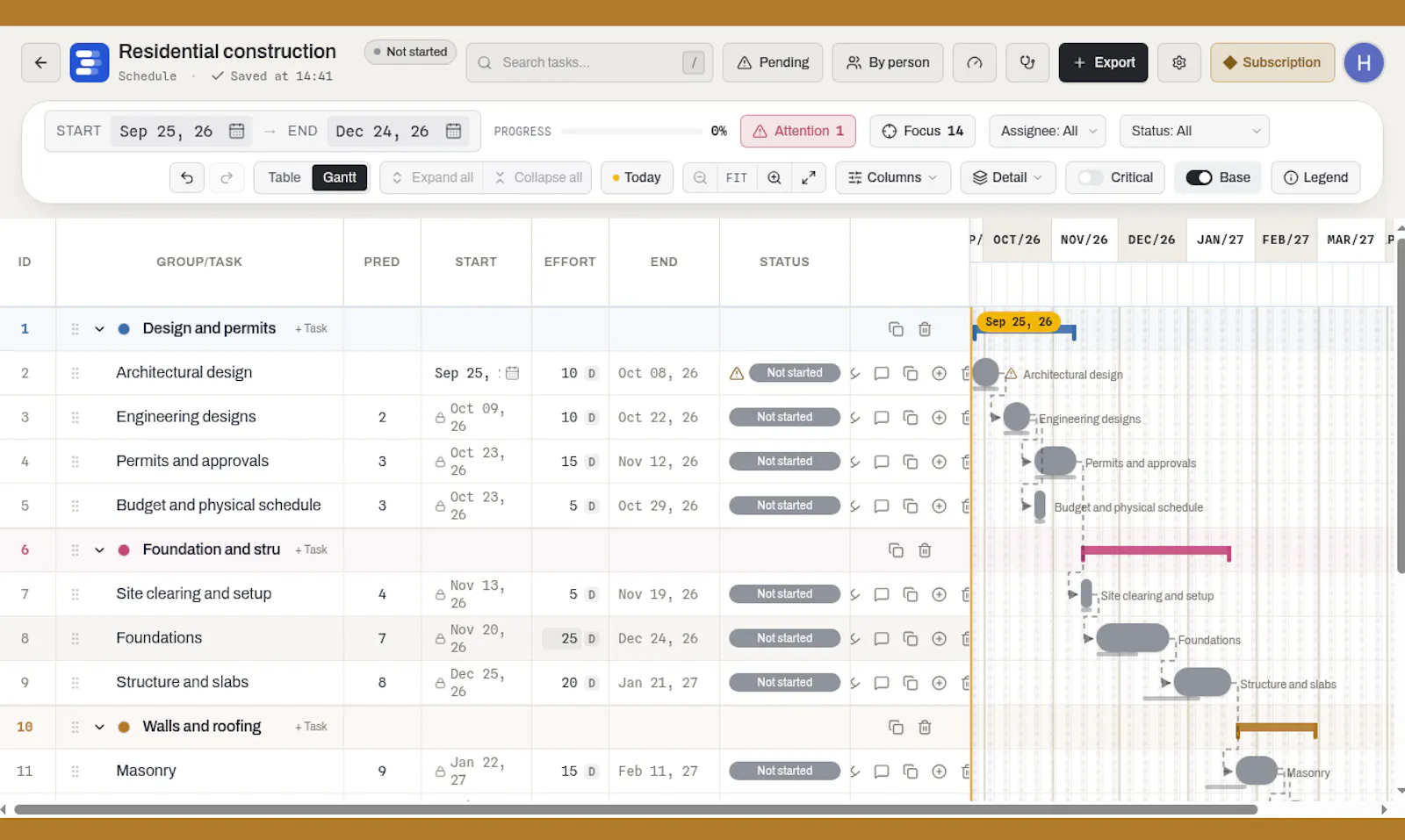Copy the Masonry task row
Image resolution: width=1405 pixels, height=840 pixels.
911,772
